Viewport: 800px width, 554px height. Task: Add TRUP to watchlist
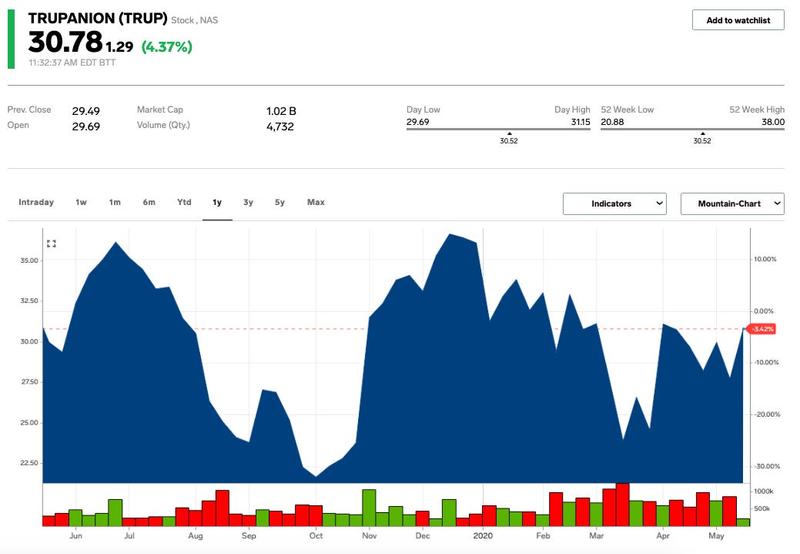pyautogui.click(x=738, y=20)
